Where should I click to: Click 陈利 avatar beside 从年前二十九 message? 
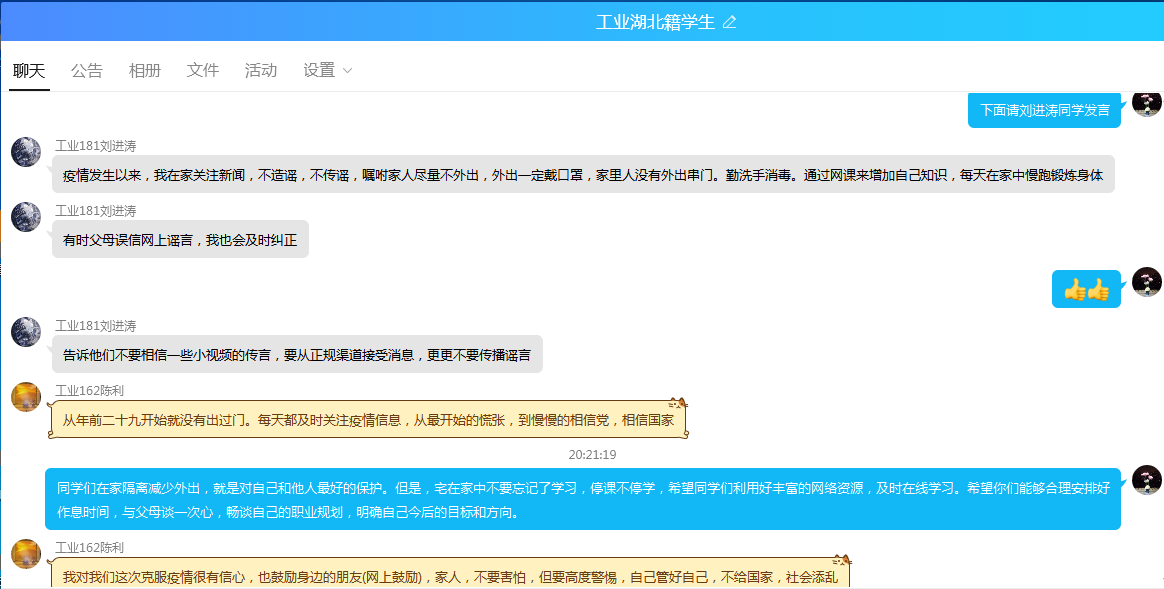tap(26, 397)
